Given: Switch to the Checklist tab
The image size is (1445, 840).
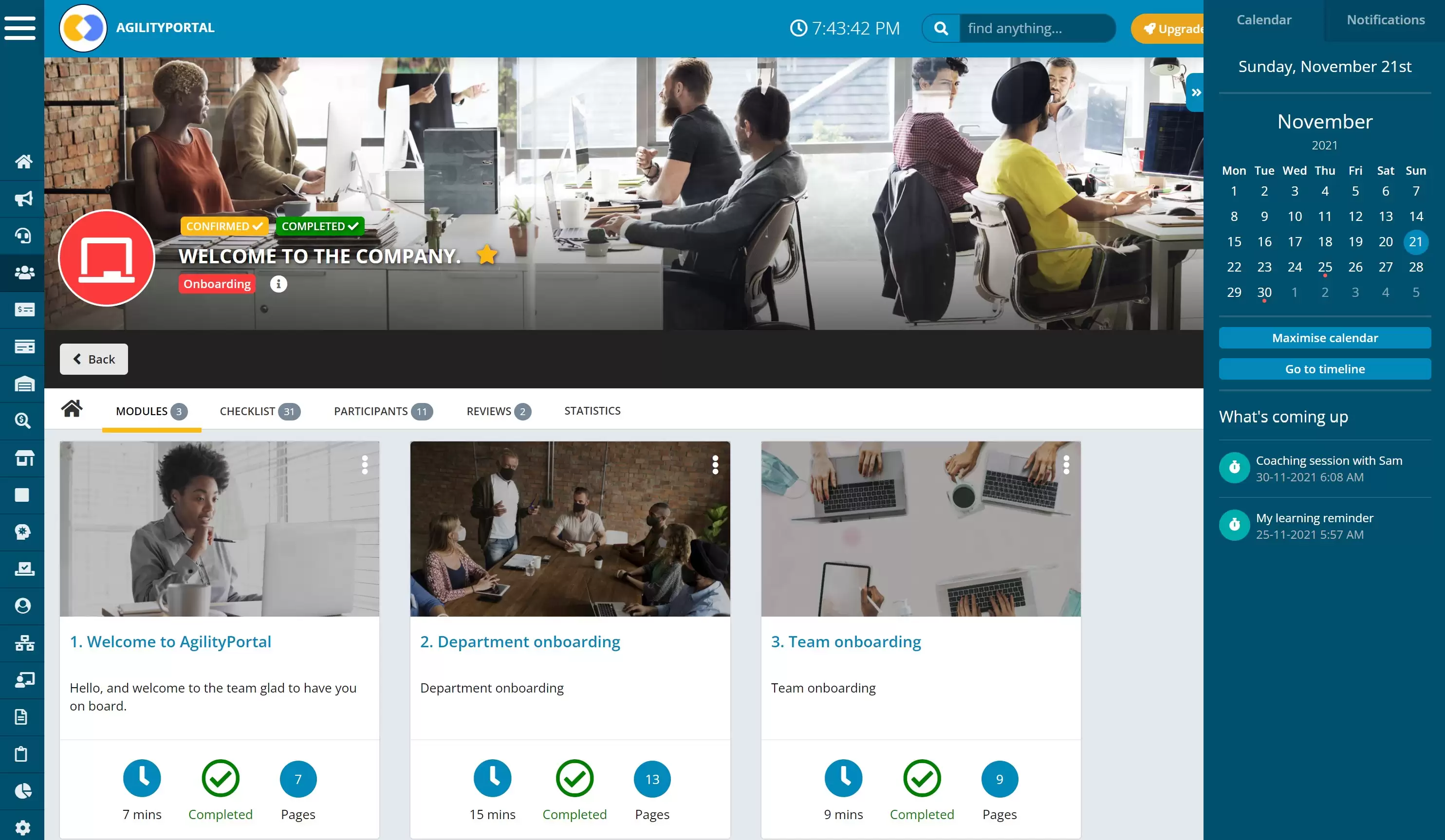Looking at the screenshot, I should [260, 411].
